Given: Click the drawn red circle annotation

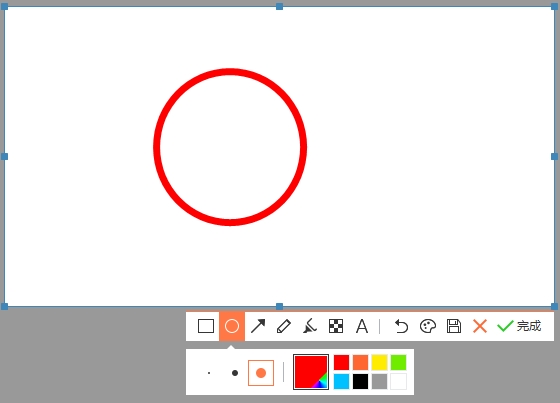Looking at the screenshot, I should [x=230, y=72].
